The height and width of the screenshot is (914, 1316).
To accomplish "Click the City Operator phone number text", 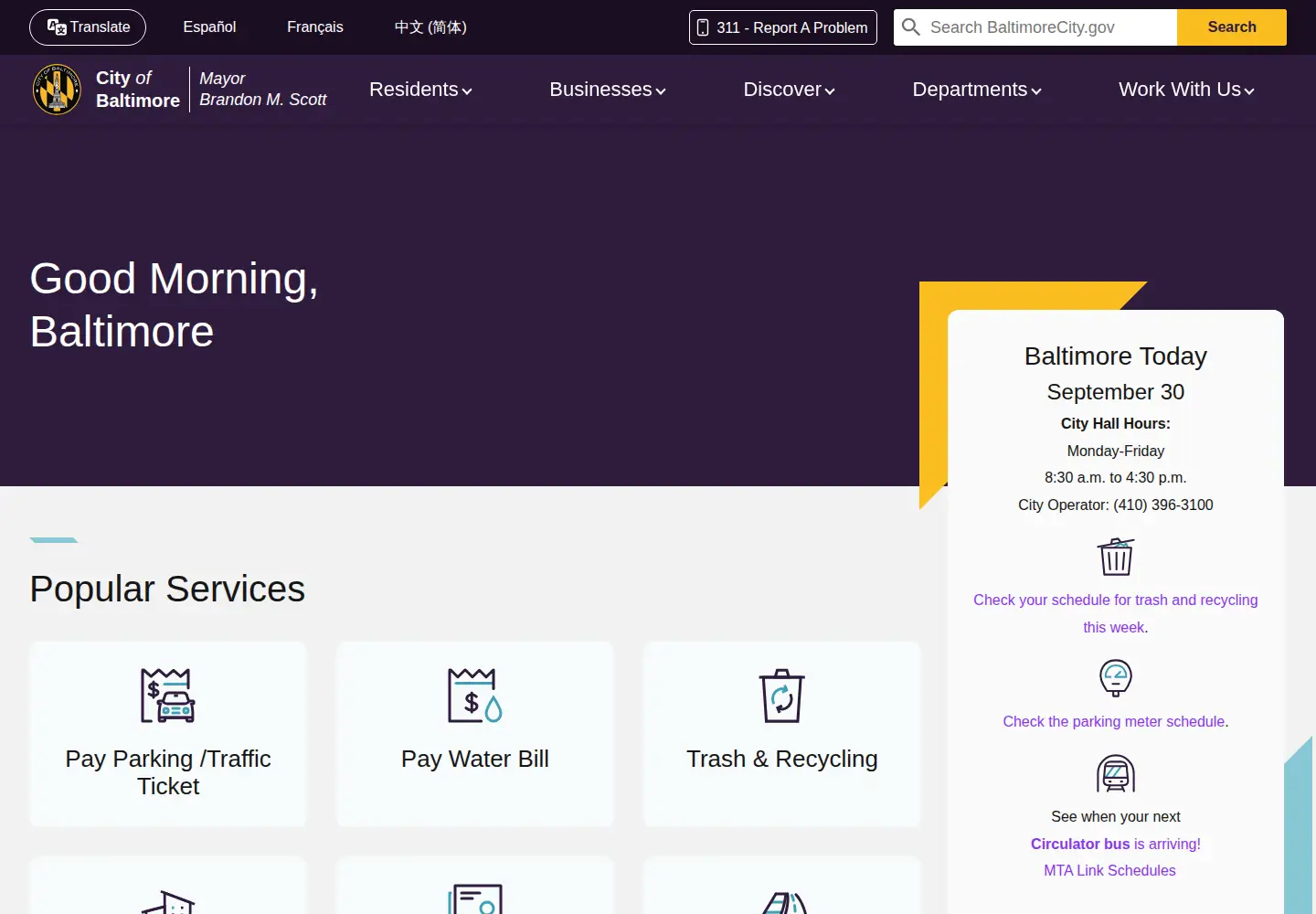I will (1116, 505).
